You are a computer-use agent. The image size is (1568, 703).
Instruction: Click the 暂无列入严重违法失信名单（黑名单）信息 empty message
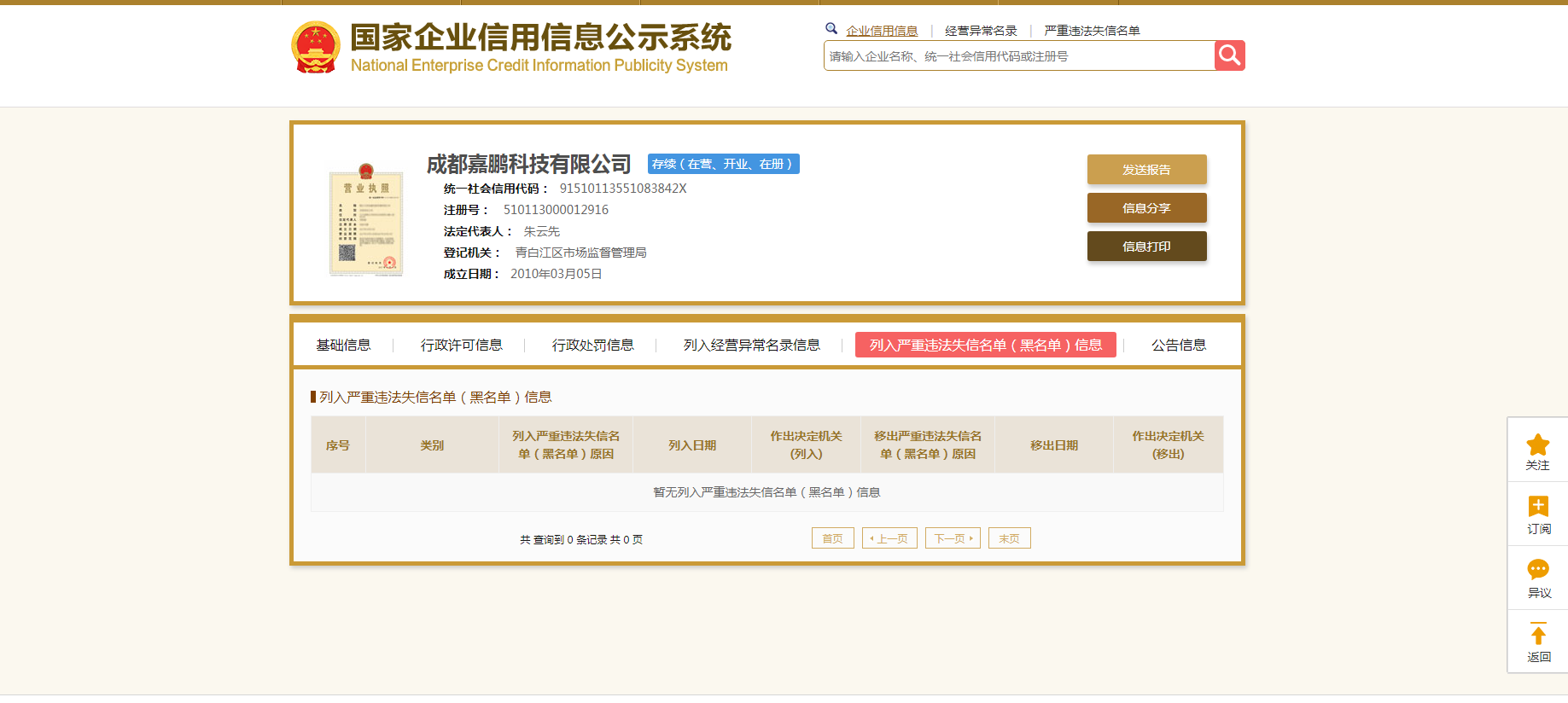pyautogui.click(x=767, y=492)
